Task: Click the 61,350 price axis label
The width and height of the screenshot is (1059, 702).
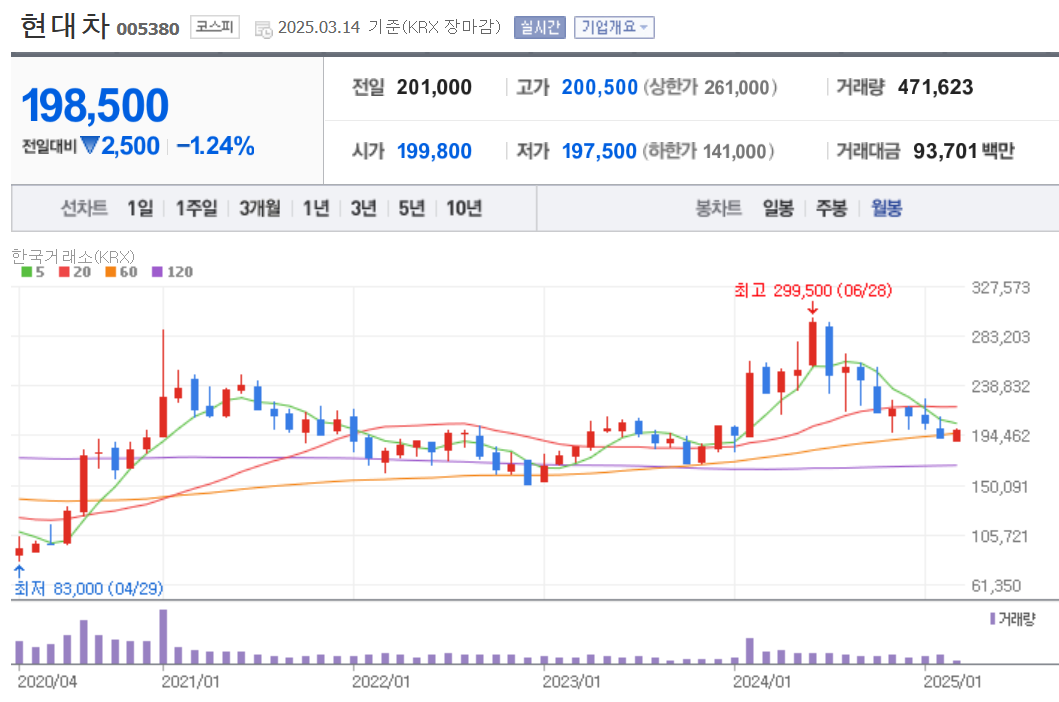Action: click(996, 586)
